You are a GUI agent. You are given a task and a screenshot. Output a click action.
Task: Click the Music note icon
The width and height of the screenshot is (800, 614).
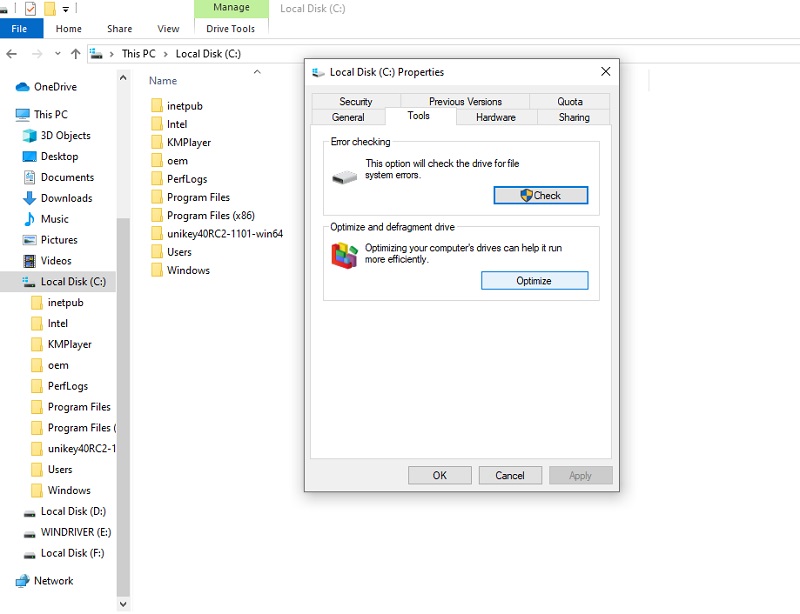[30, 219]
